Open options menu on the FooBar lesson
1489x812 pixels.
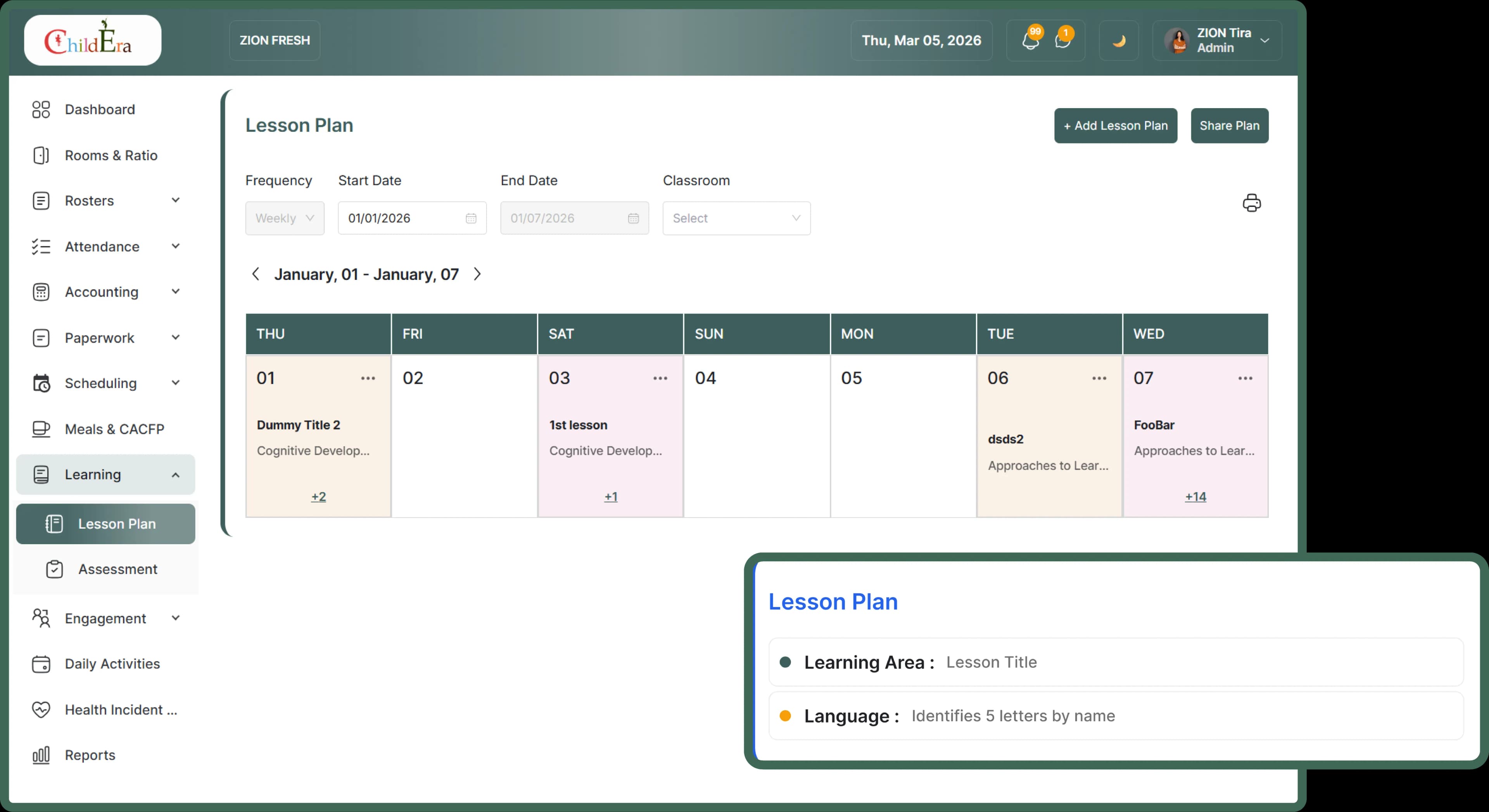coord(1245,378)
